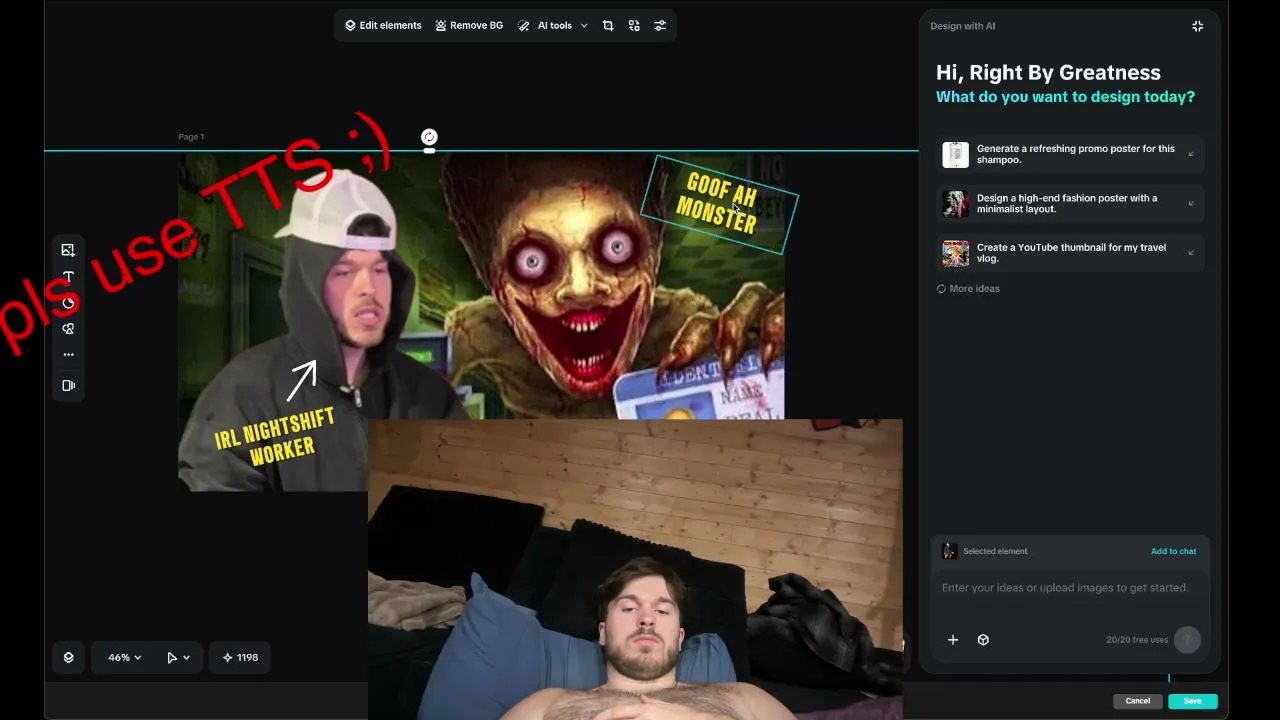This screenshot has height=720, width=1280.
Task: Open the Edit elements tool
Action: point(383,26)
